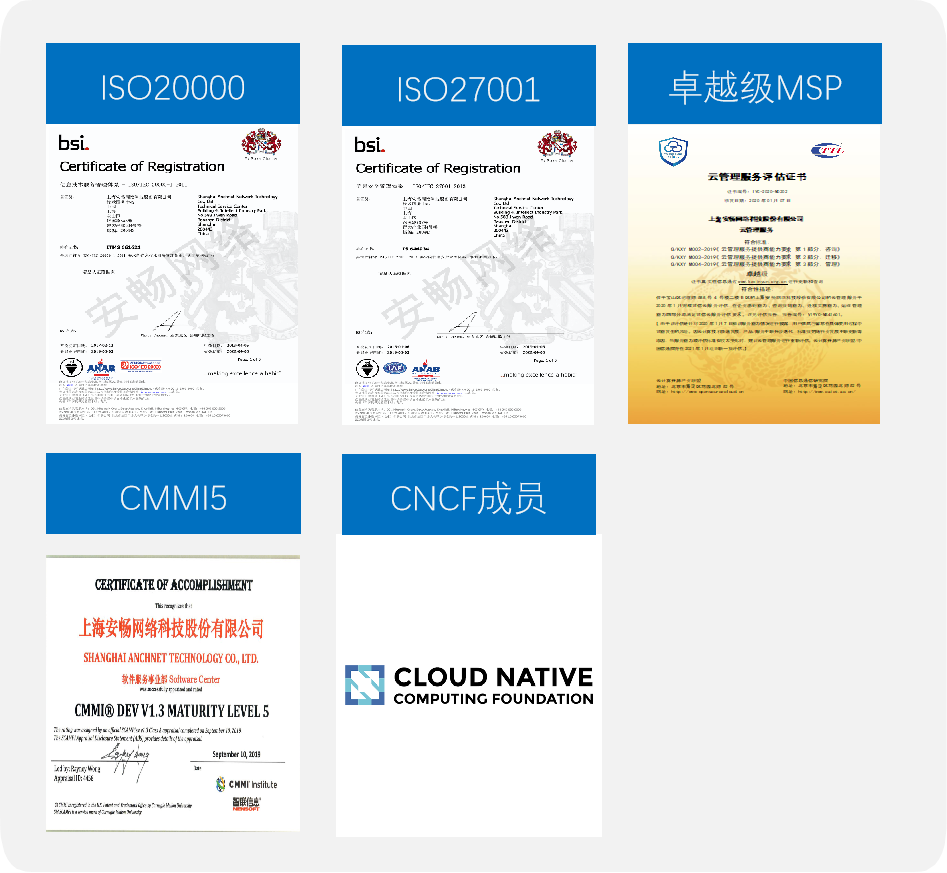This screenshot has height=873, width=947.
Task: Click the CLOUD NATIVE wordmark text
Action: [x=493, y=677]
